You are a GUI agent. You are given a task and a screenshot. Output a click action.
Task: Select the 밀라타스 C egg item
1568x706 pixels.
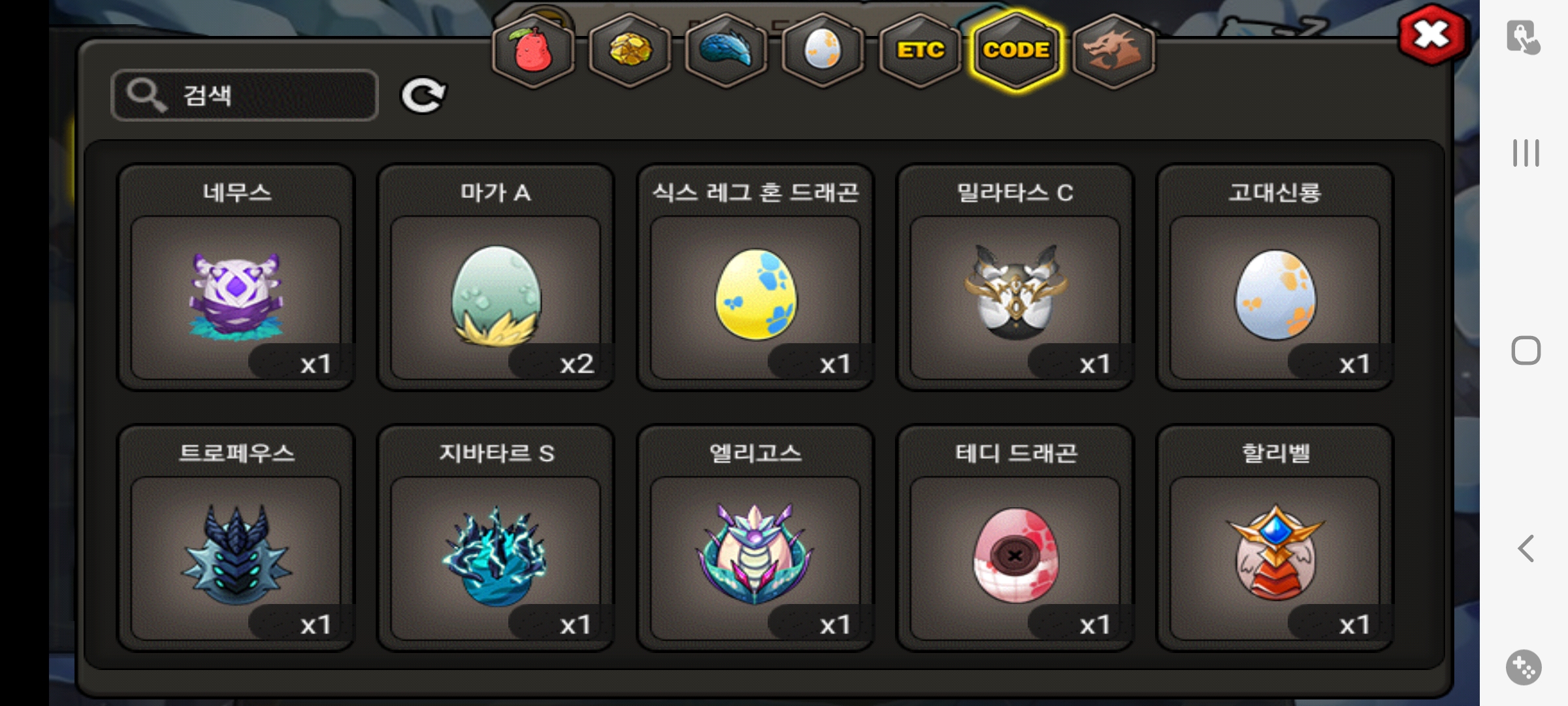(x=1015, y=277)
